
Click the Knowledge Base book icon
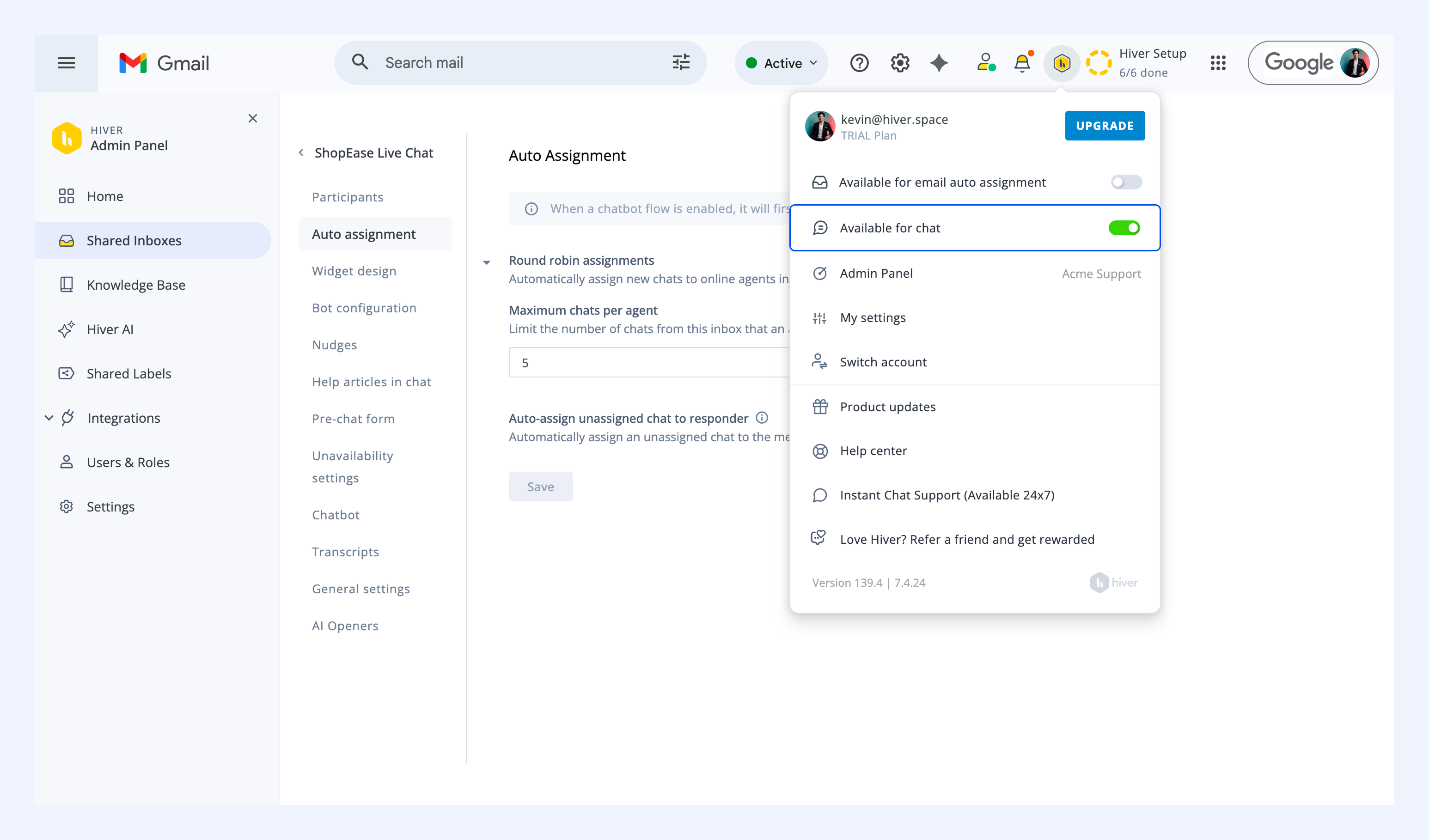pos(67,285)
